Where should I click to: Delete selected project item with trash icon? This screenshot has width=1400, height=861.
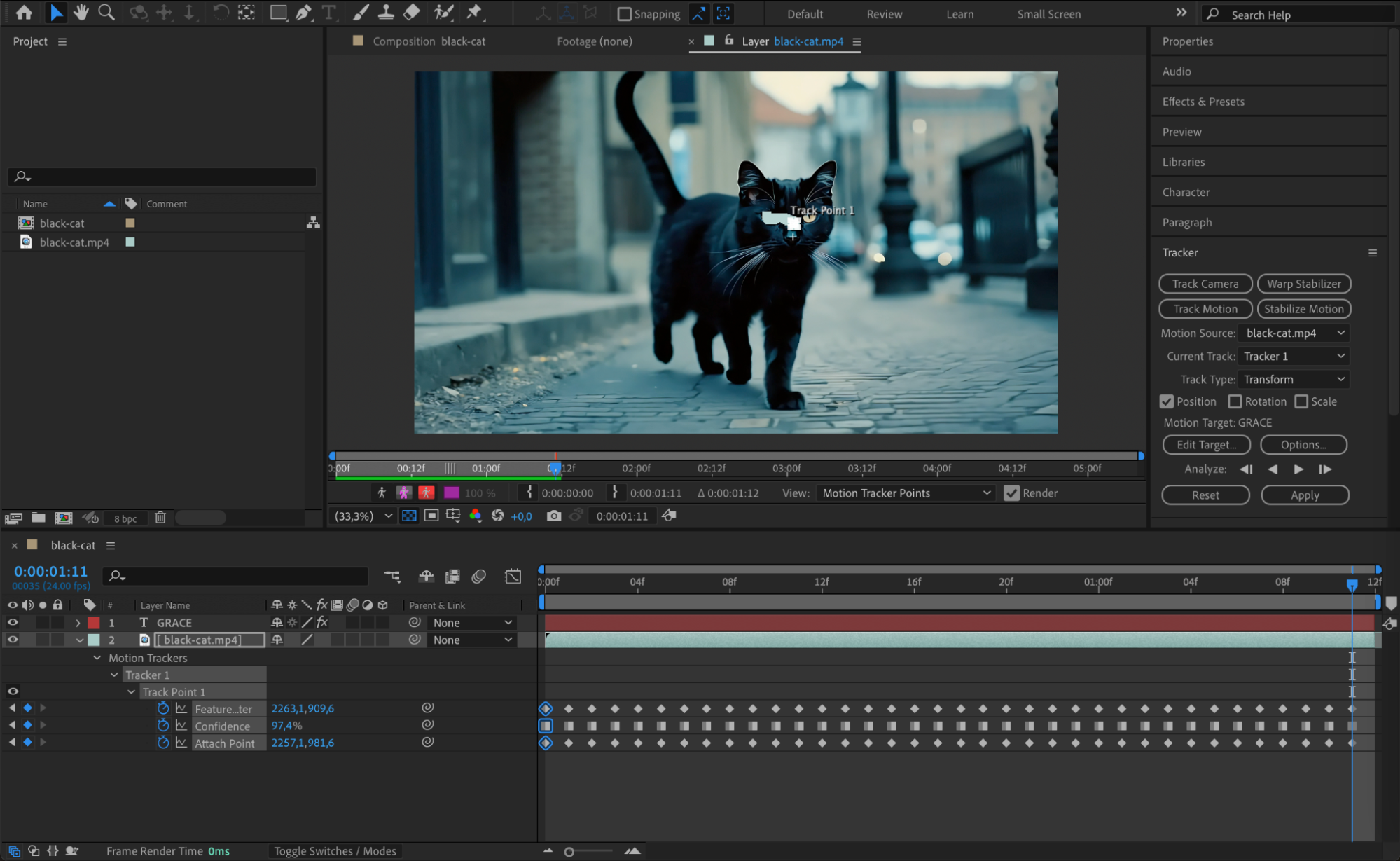[x=160, y=518]
